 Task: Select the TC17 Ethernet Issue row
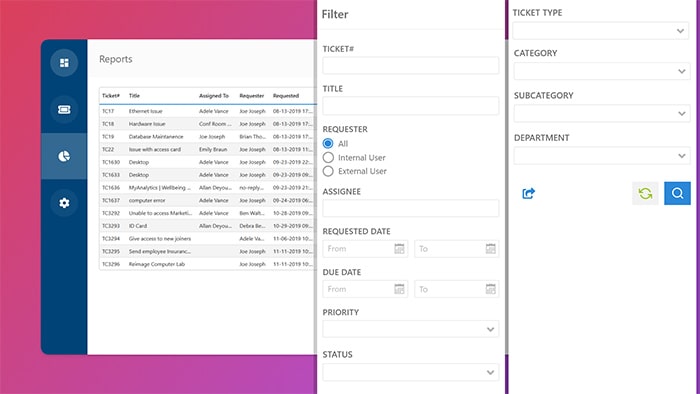pyautogui.click(x=208, y=111)
